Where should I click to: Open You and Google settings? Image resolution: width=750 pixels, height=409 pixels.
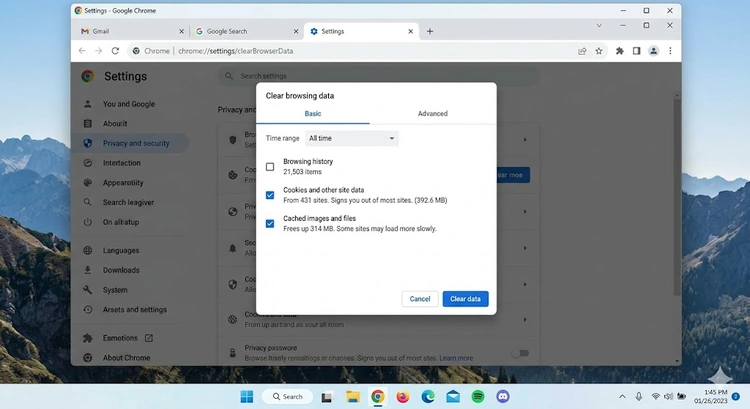click(x=129, y=104)
